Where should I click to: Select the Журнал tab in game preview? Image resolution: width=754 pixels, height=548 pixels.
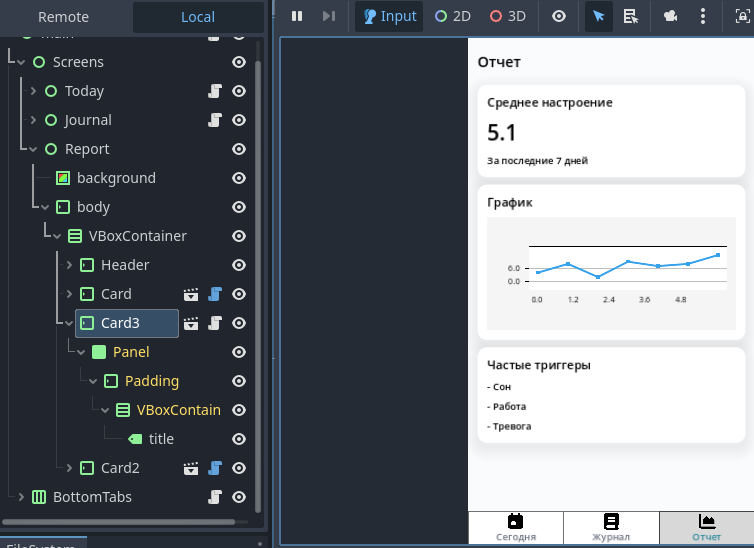pos(611,527)
